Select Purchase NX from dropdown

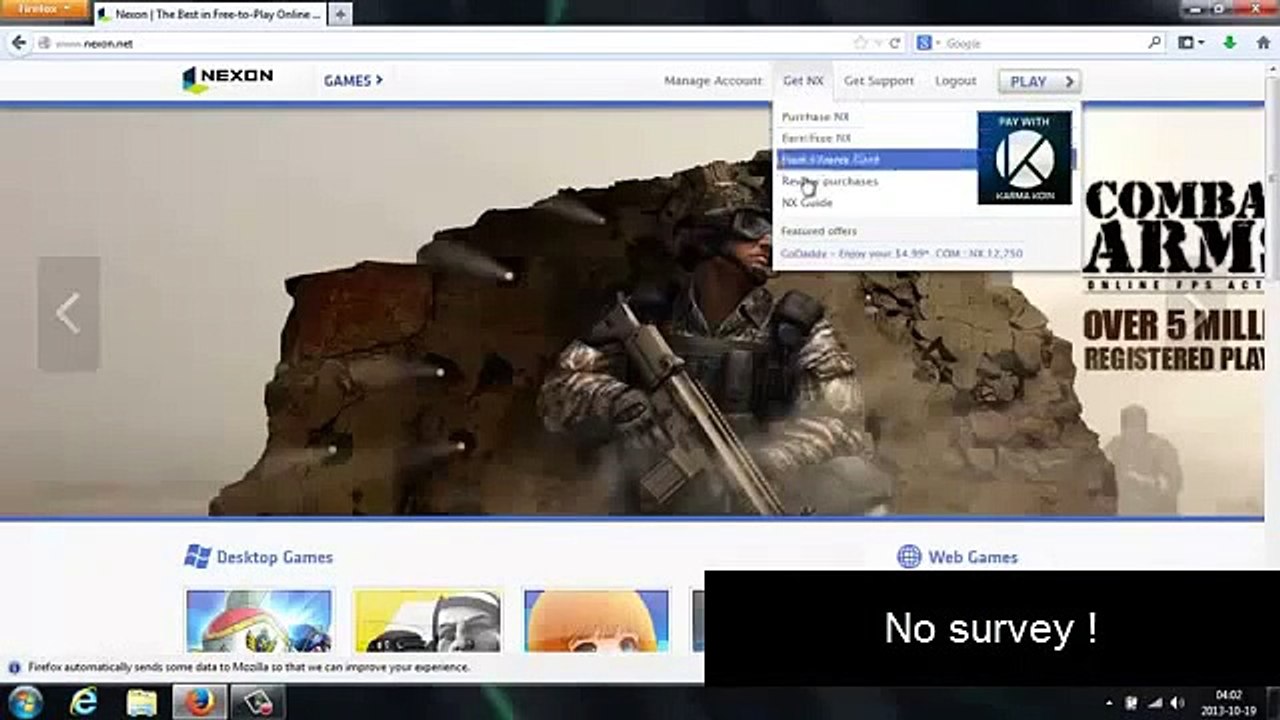815,117
